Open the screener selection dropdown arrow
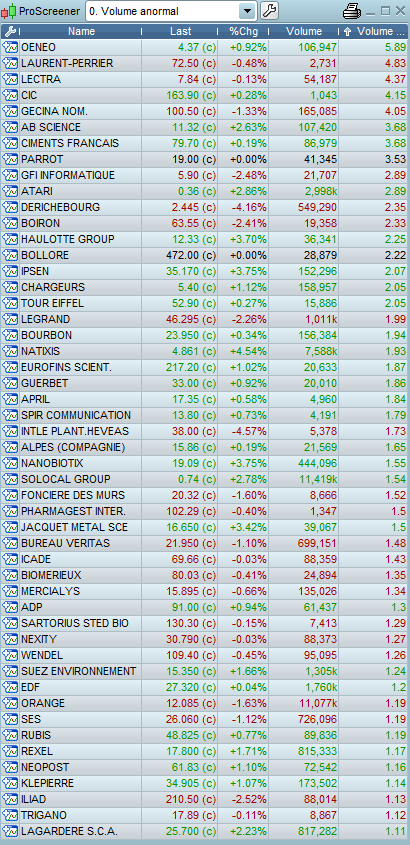The width and height of the screenshot is (410, 845). tap(247, 11)
